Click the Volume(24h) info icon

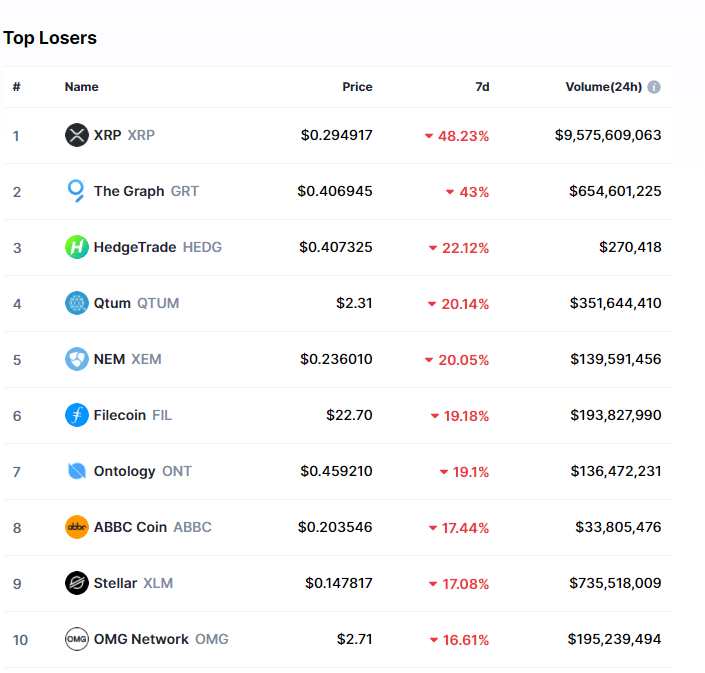tap(654, 87)
